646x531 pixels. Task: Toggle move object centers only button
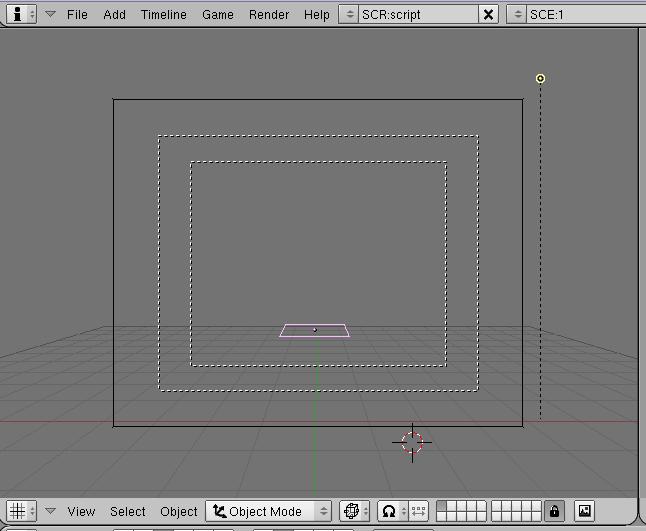[419, 511]
